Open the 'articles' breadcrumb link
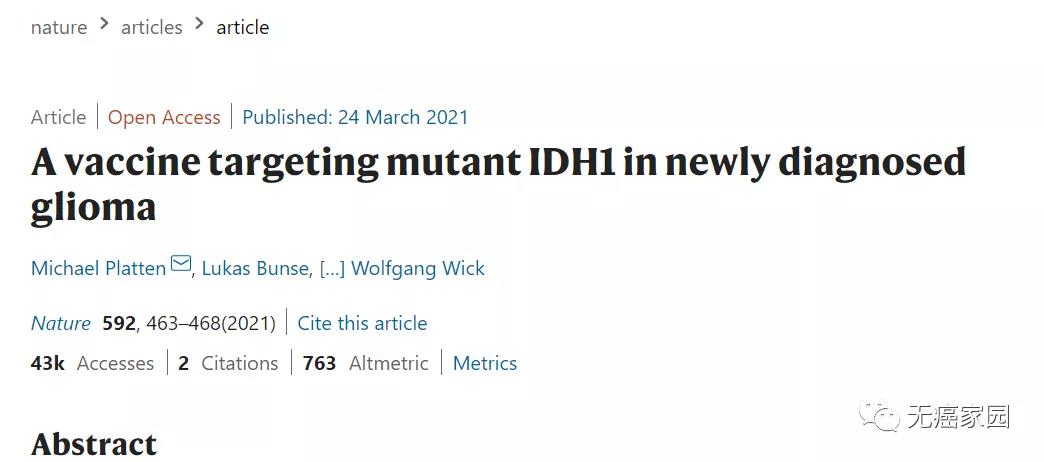The height and width of the screenshot is (462, 1044). (x=152, y=28)
